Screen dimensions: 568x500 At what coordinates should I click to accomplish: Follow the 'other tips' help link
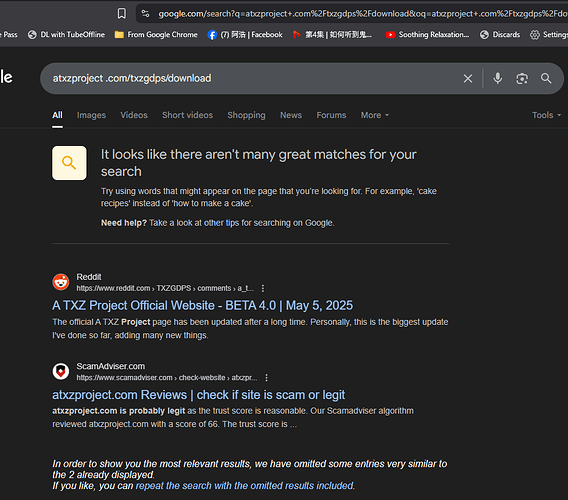221,223
